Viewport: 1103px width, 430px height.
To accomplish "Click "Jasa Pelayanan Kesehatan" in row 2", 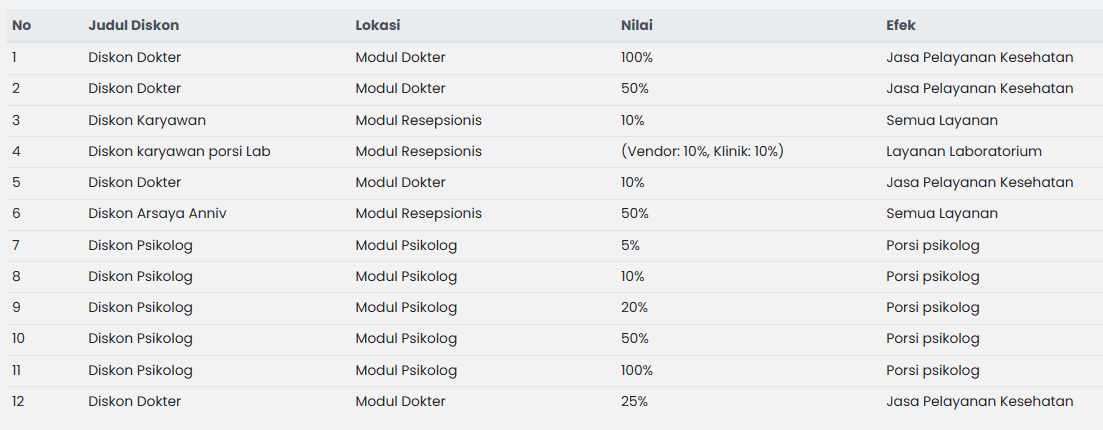I will tap(979, 88).
